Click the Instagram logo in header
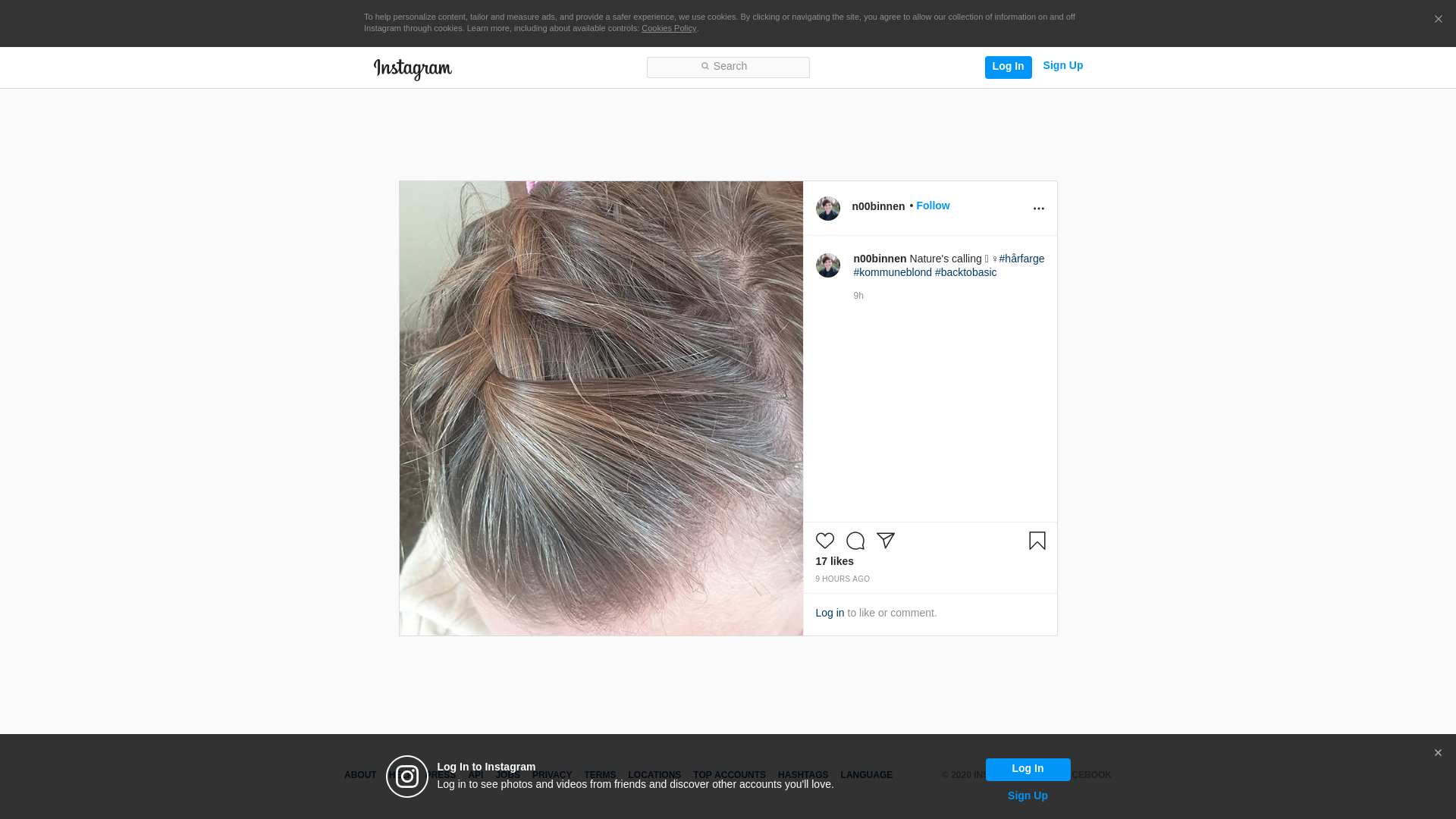Viewport: 1456px width, 819px height. click(413, 69)
